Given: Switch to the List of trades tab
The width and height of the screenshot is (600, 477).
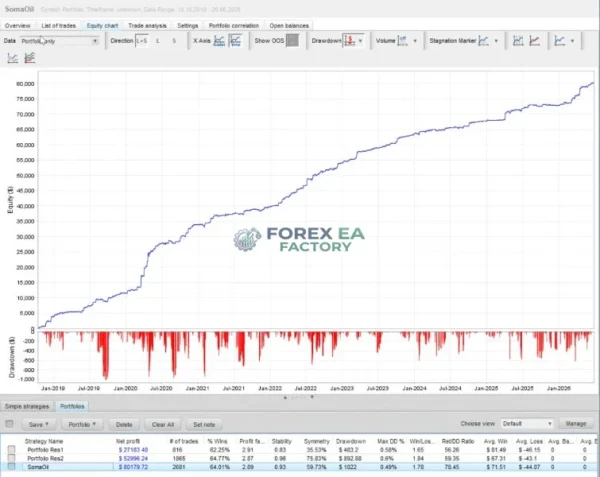Looking at the screenshot, I should click(59, 26).
